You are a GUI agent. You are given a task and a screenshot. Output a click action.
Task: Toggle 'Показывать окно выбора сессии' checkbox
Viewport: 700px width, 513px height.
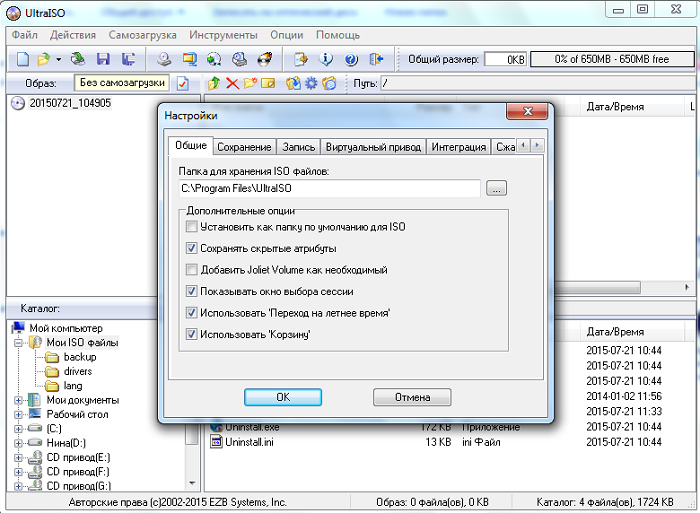pyautogui.click(x=192, y=291)
